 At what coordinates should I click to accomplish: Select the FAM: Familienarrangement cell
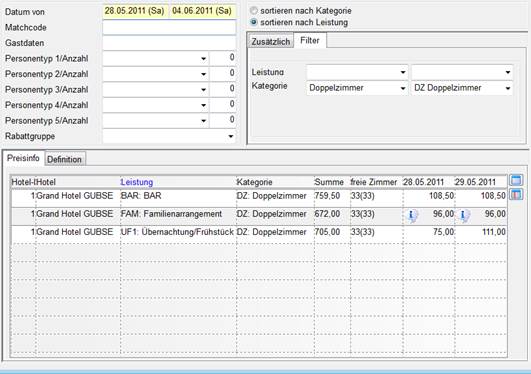(171, 214)
